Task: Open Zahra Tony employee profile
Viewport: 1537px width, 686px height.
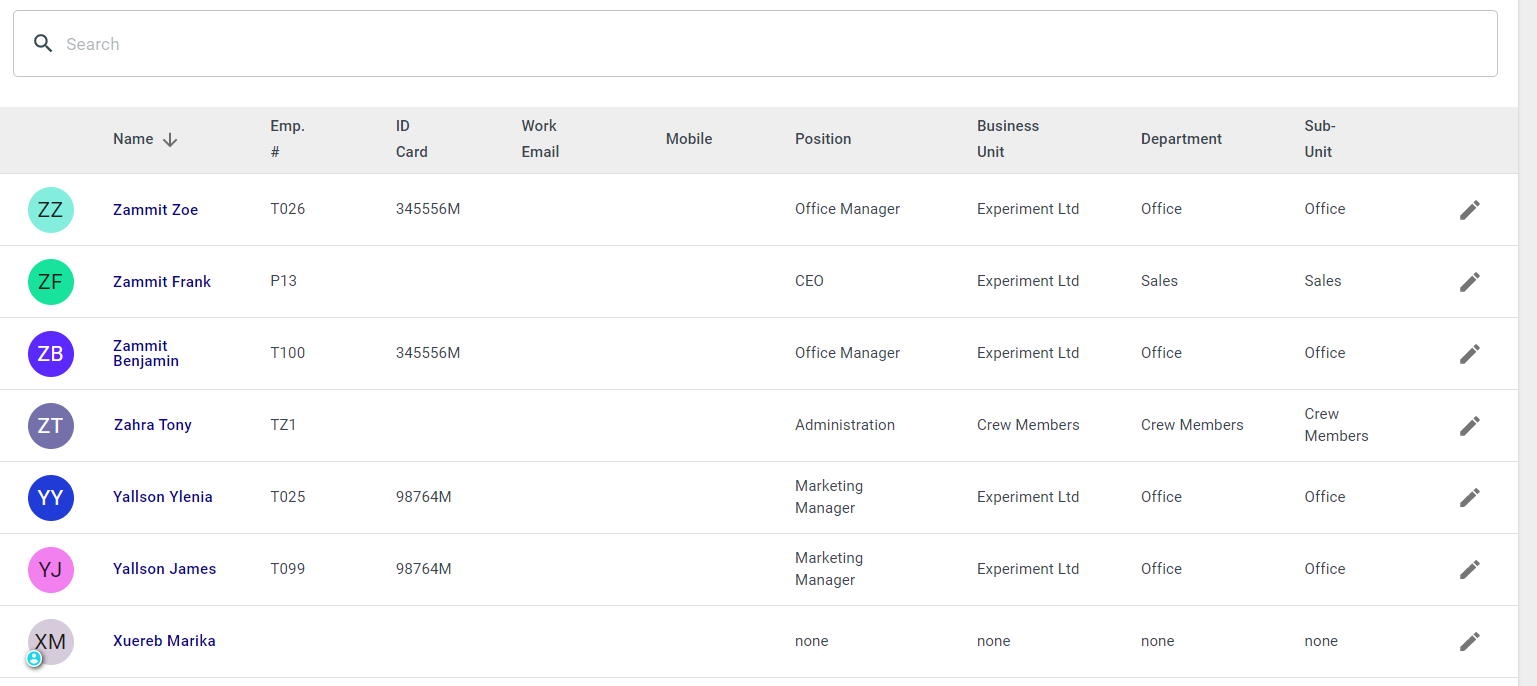Action: coord(153,425)
